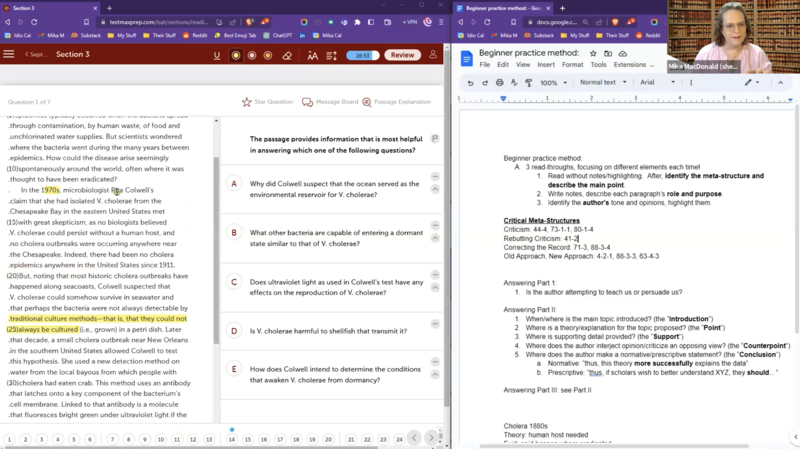Open the Format menu in Docs

pyautogui.click(x=572, y=65)
